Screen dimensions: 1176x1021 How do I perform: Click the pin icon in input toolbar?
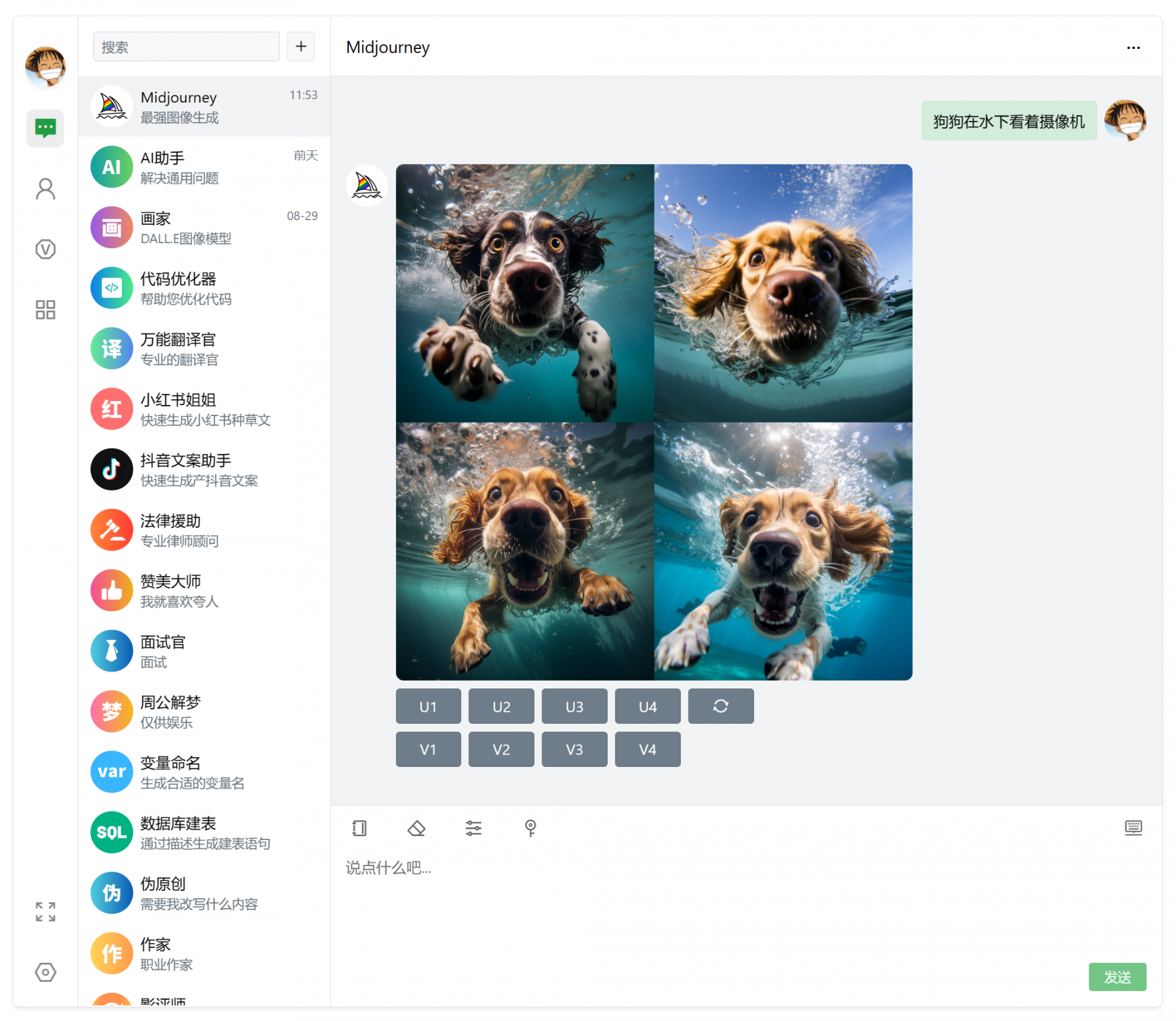pos(531,828)
